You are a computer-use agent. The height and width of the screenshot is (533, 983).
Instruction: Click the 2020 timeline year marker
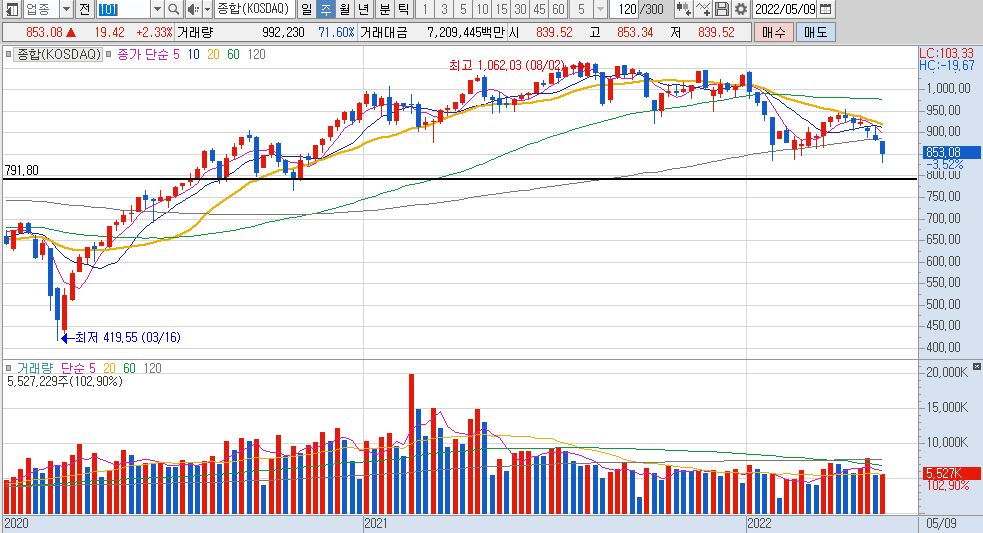(x=16, y=524)
